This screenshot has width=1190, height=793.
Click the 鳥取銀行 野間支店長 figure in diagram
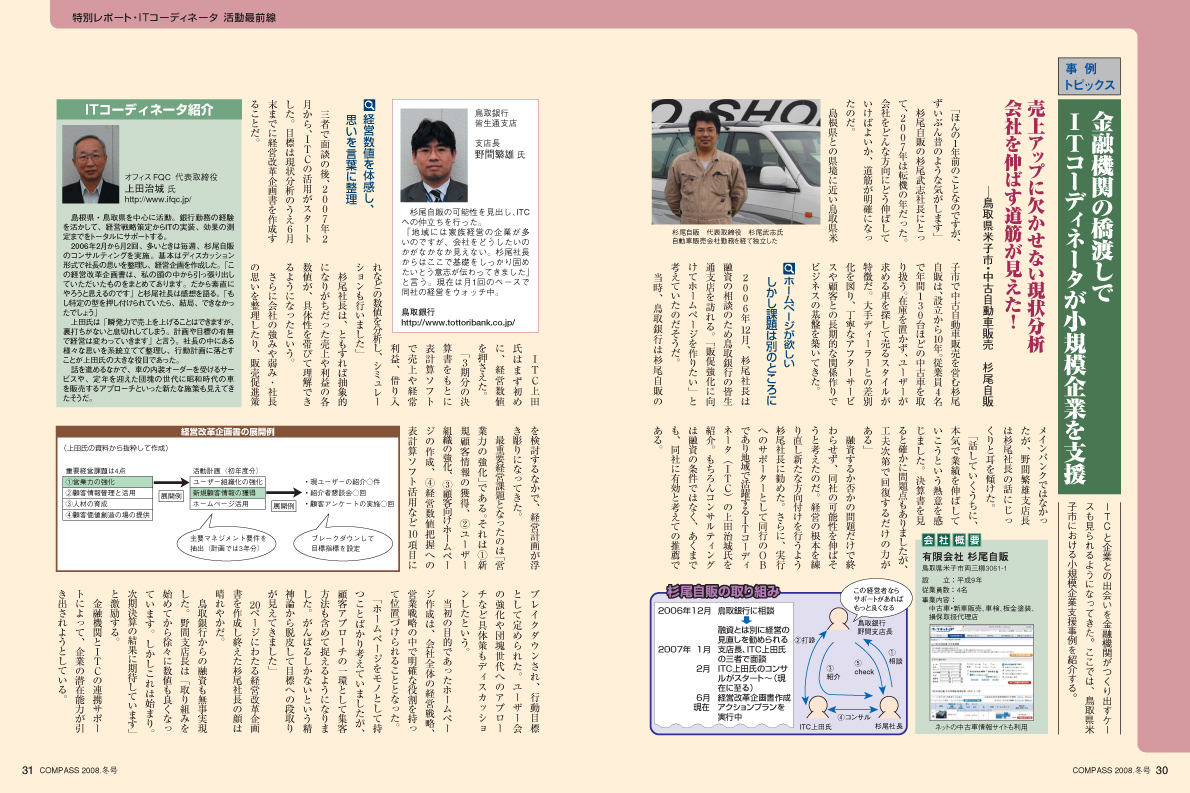click(839, 618)
